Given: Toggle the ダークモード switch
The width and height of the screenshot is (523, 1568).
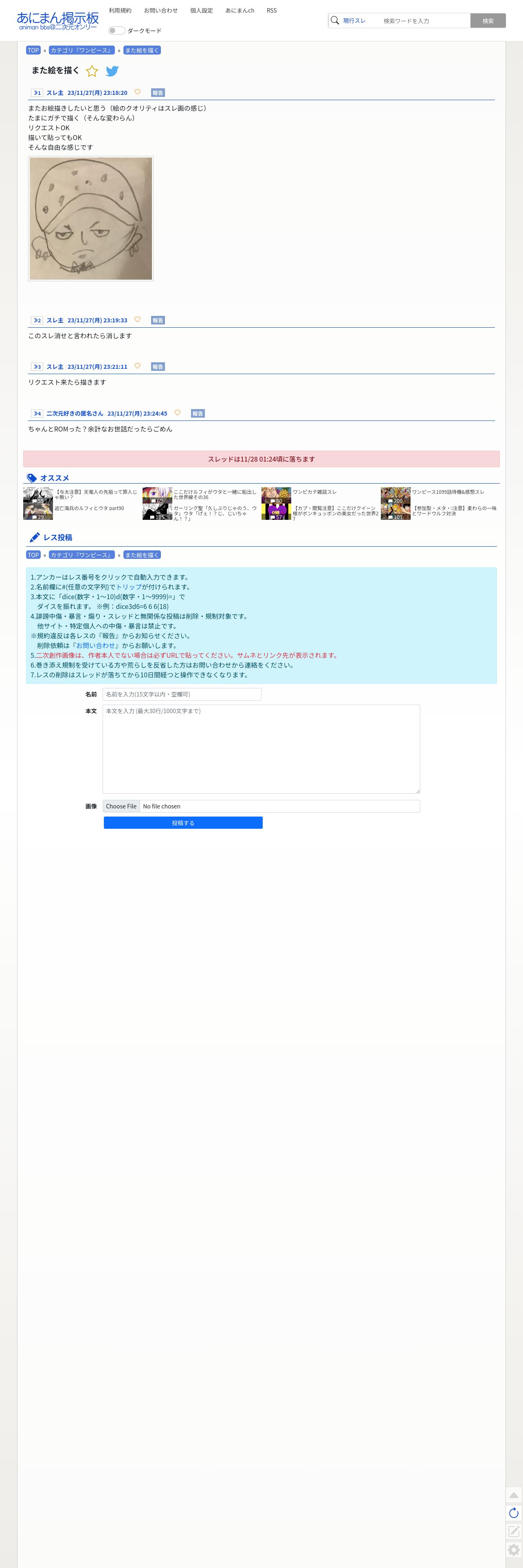Looking at the screenshot, I should click(x=116, y=31).
